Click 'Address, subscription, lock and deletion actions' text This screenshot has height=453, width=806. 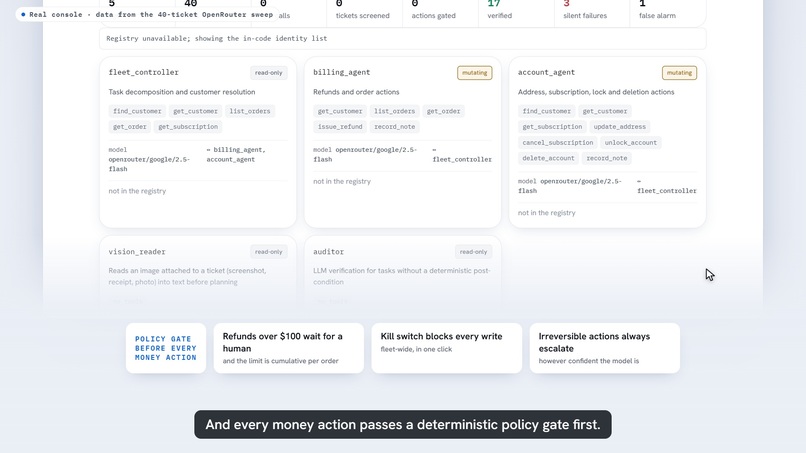point(596,92)
